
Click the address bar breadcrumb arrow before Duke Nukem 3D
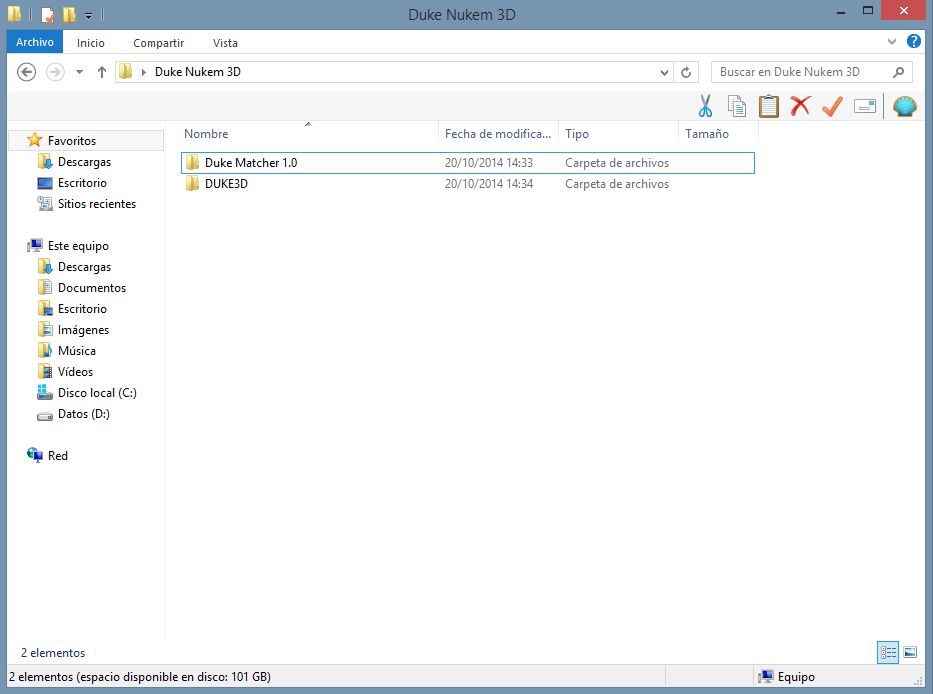[x=143, y=72]
